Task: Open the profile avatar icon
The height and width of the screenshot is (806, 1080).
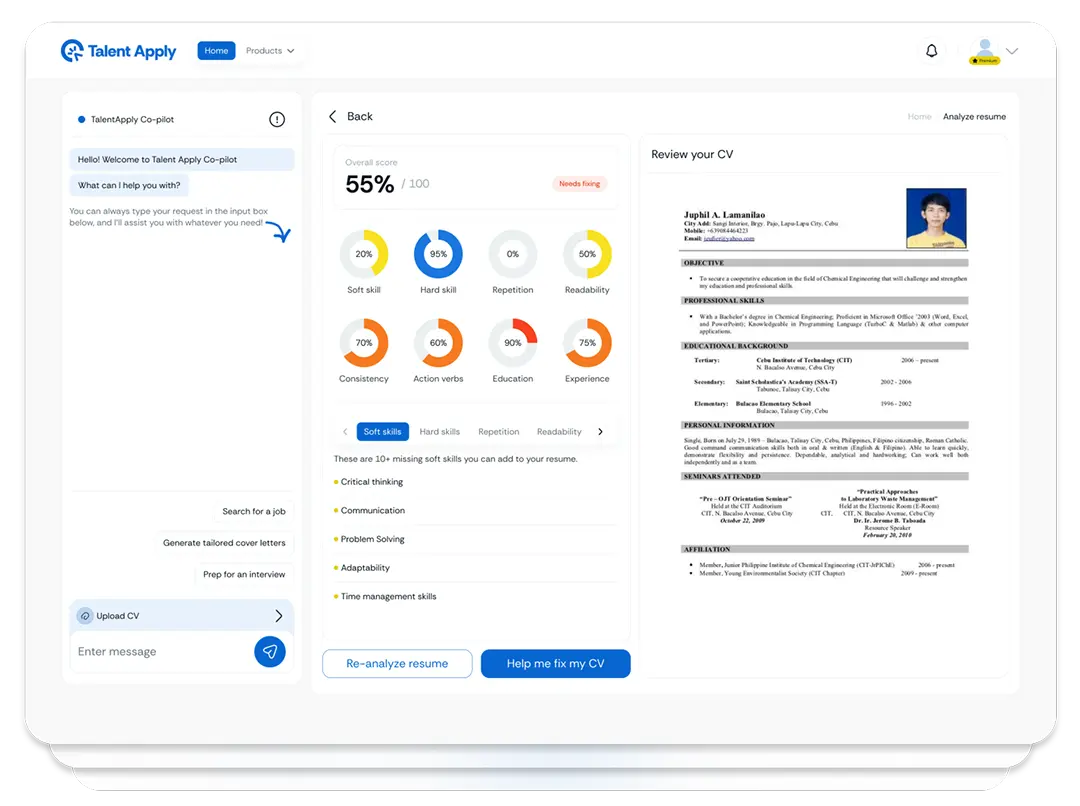Action: [984, 44]
